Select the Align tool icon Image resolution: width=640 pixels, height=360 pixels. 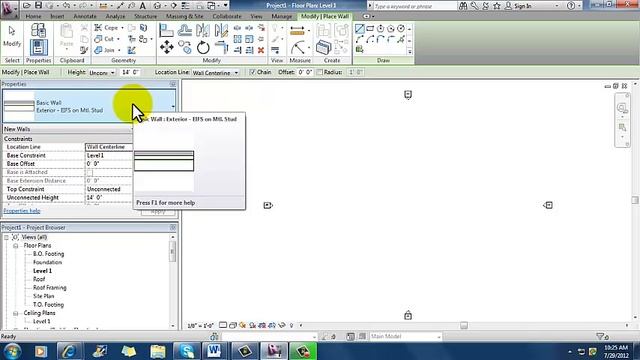(166, 31)
